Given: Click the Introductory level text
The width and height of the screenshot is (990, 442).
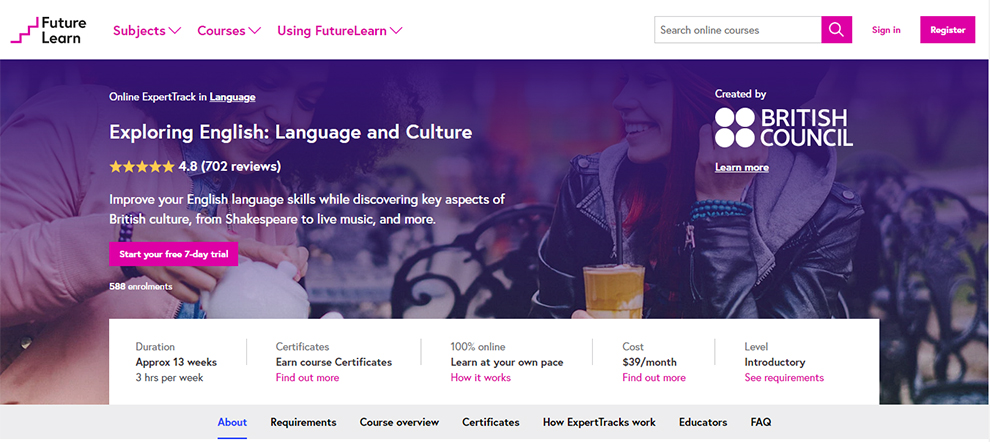Looking at the screenshot, I should [775, 362].
